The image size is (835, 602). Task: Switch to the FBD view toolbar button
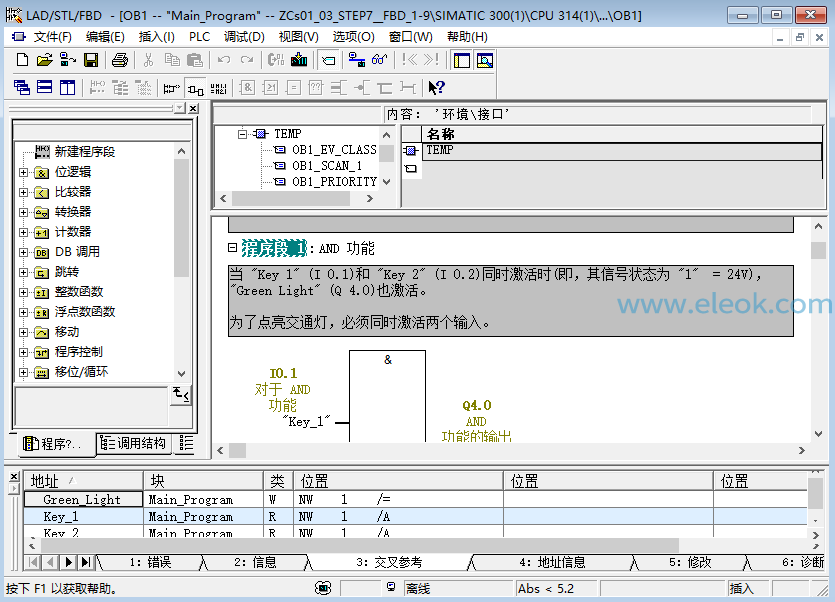195,88
